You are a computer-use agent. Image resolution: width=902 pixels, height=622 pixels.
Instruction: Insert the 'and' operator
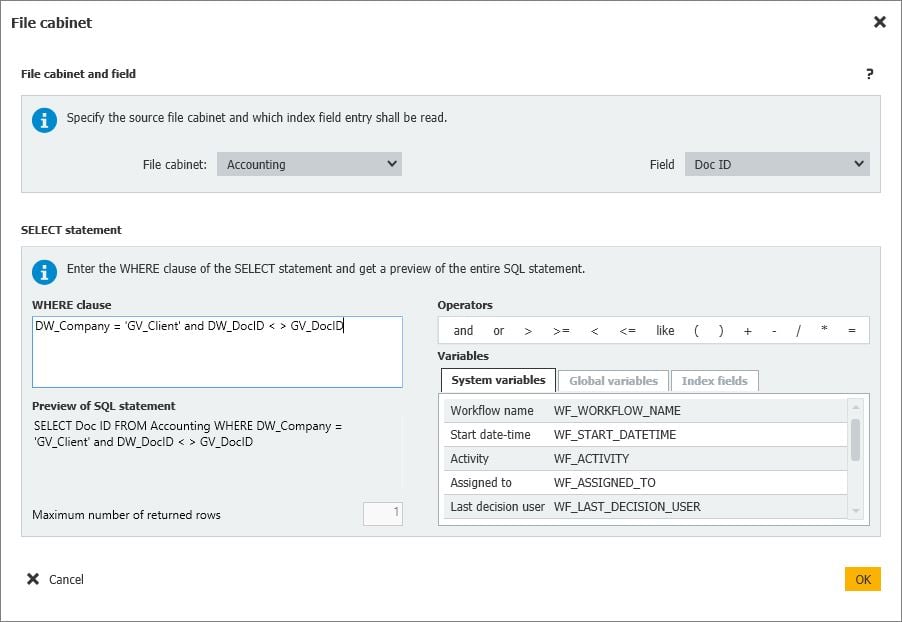click(x=463, y=331)
